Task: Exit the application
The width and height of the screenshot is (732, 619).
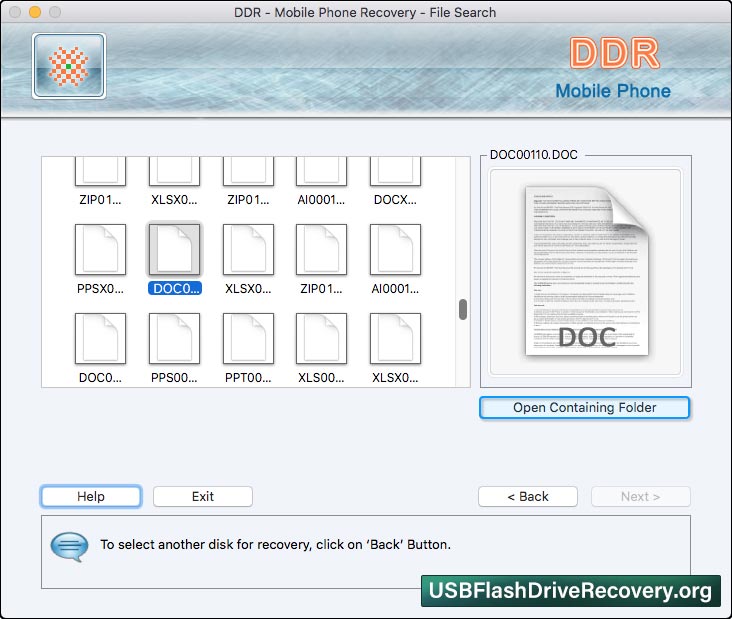Action: point(203,496)
